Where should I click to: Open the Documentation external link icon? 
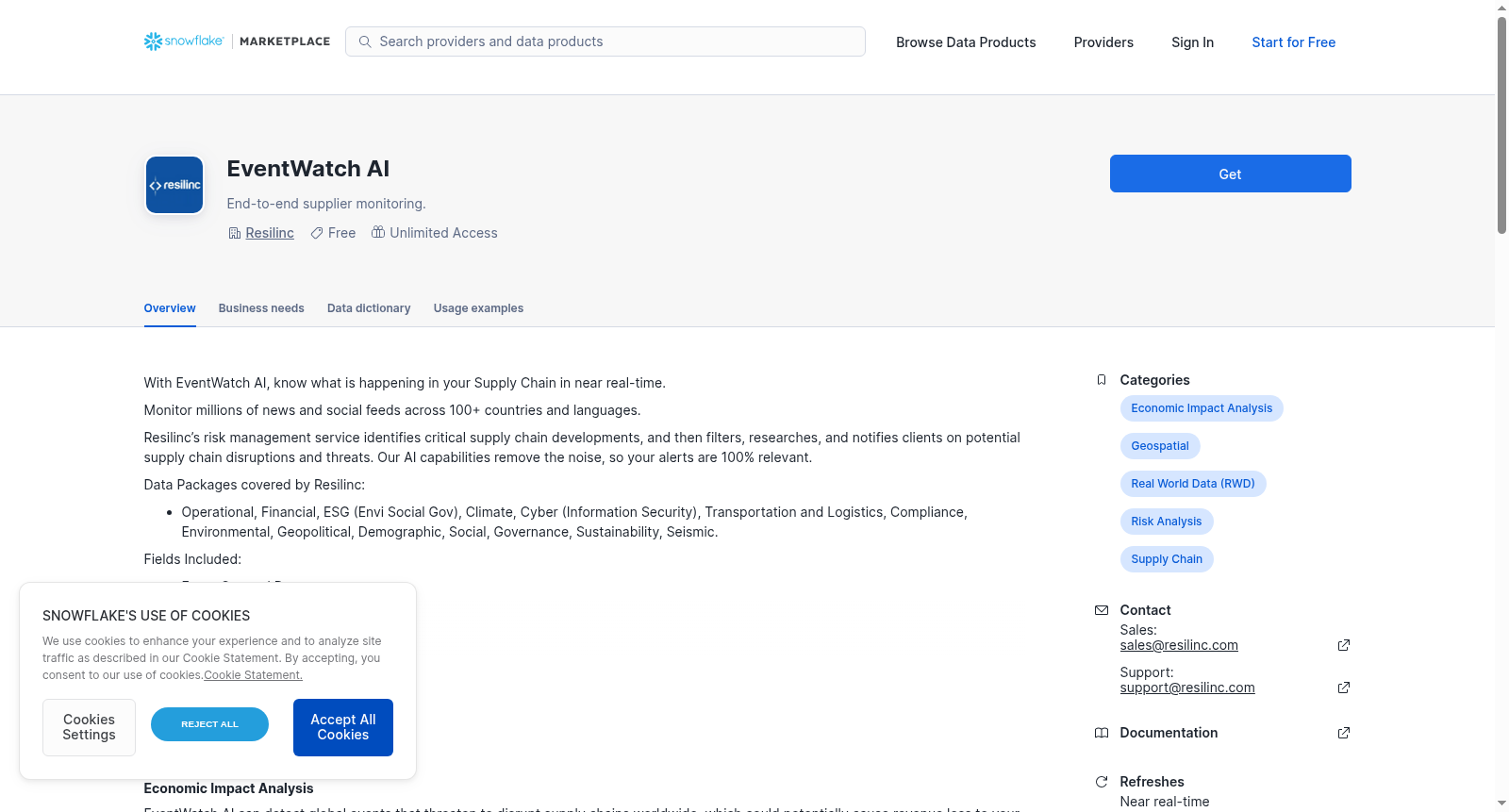(1344, 733)
